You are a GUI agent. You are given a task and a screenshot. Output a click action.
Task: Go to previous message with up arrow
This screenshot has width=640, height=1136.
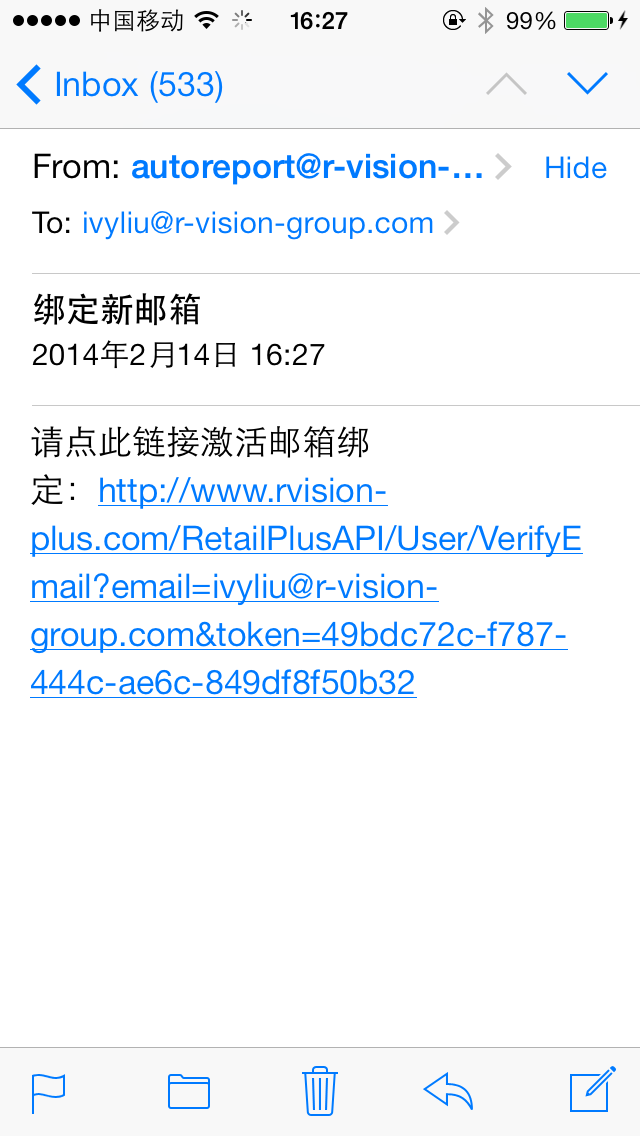pos(507,85)
